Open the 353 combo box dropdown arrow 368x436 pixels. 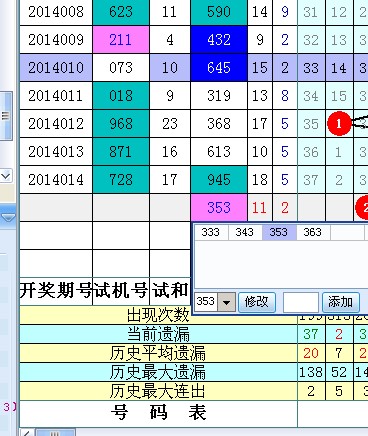point(227,302)
